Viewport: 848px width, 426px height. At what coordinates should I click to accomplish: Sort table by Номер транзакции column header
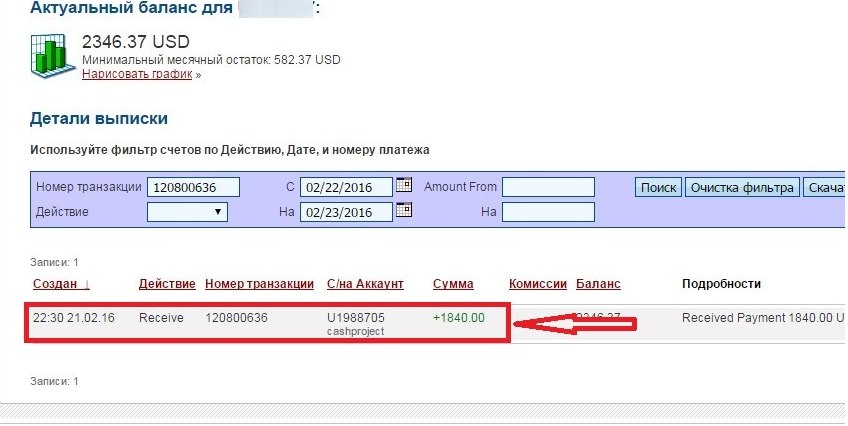click(x=259, y=284)
